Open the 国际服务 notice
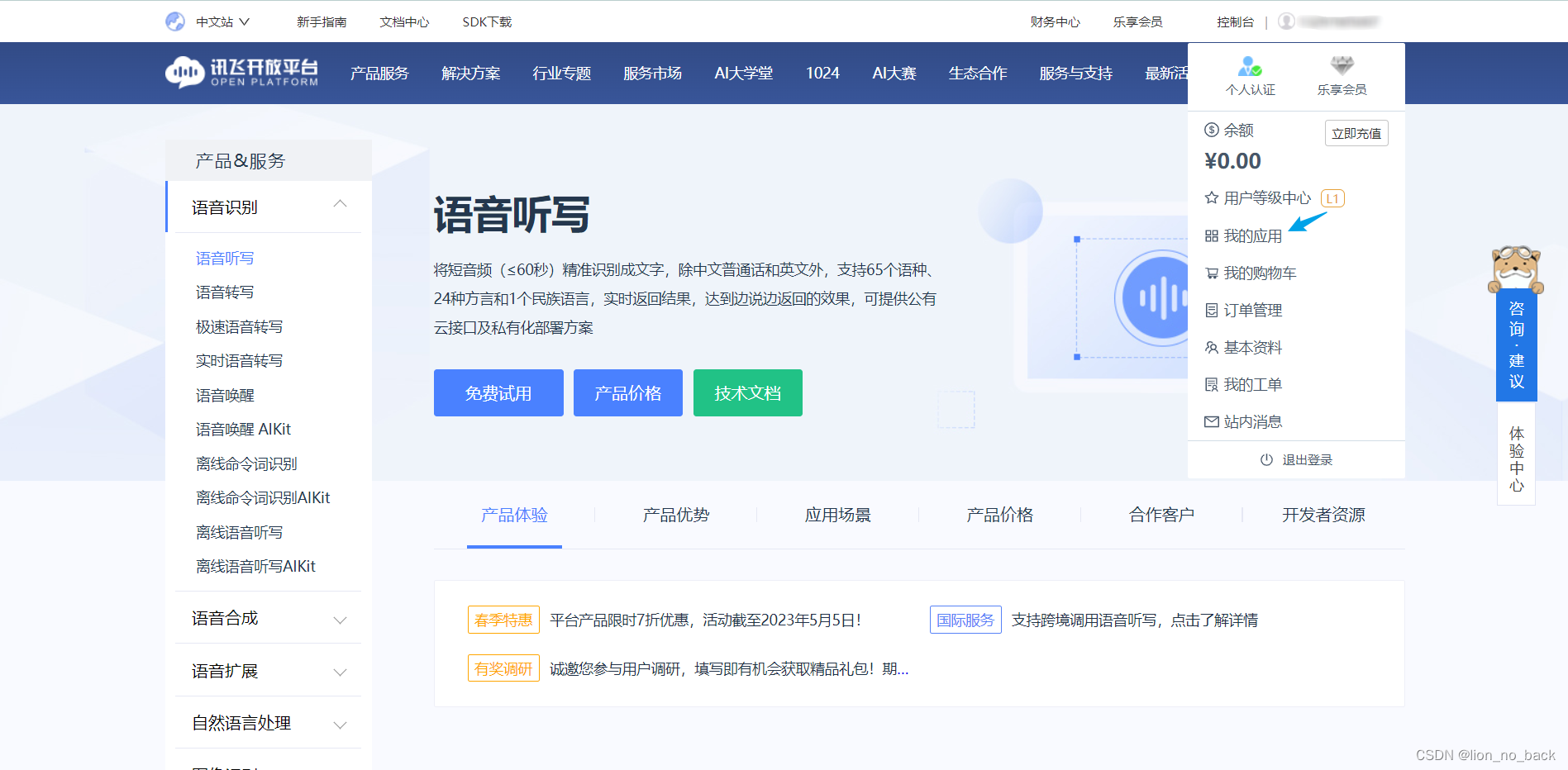The height and width of the screenshot is (770, 1568). coord(1094,620)
